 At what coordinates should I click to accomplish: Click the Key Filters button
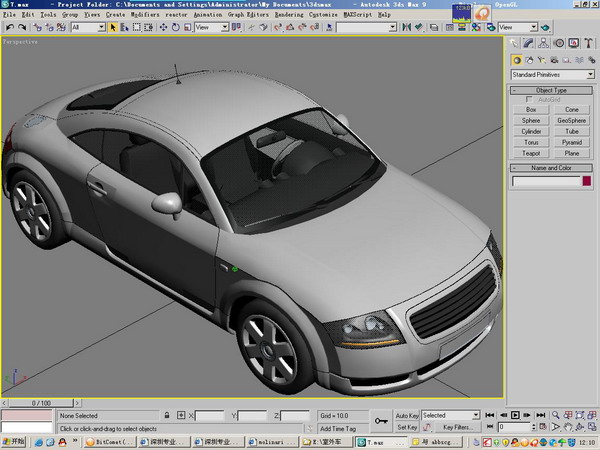coord(457,427)
